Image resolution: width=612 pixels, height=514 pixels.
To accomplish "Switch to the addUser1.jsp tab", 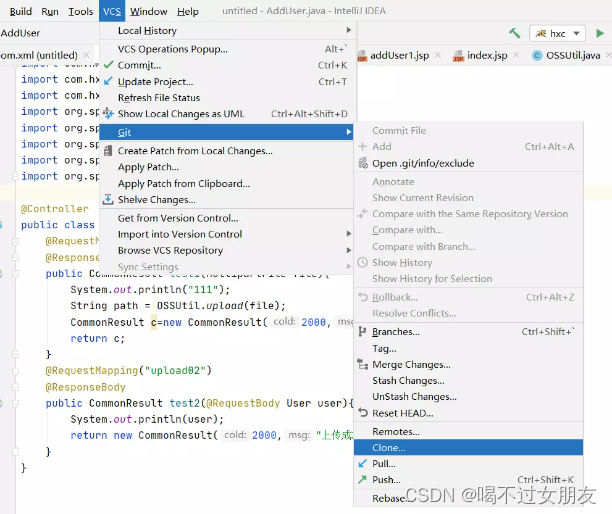I will point(399,55).
